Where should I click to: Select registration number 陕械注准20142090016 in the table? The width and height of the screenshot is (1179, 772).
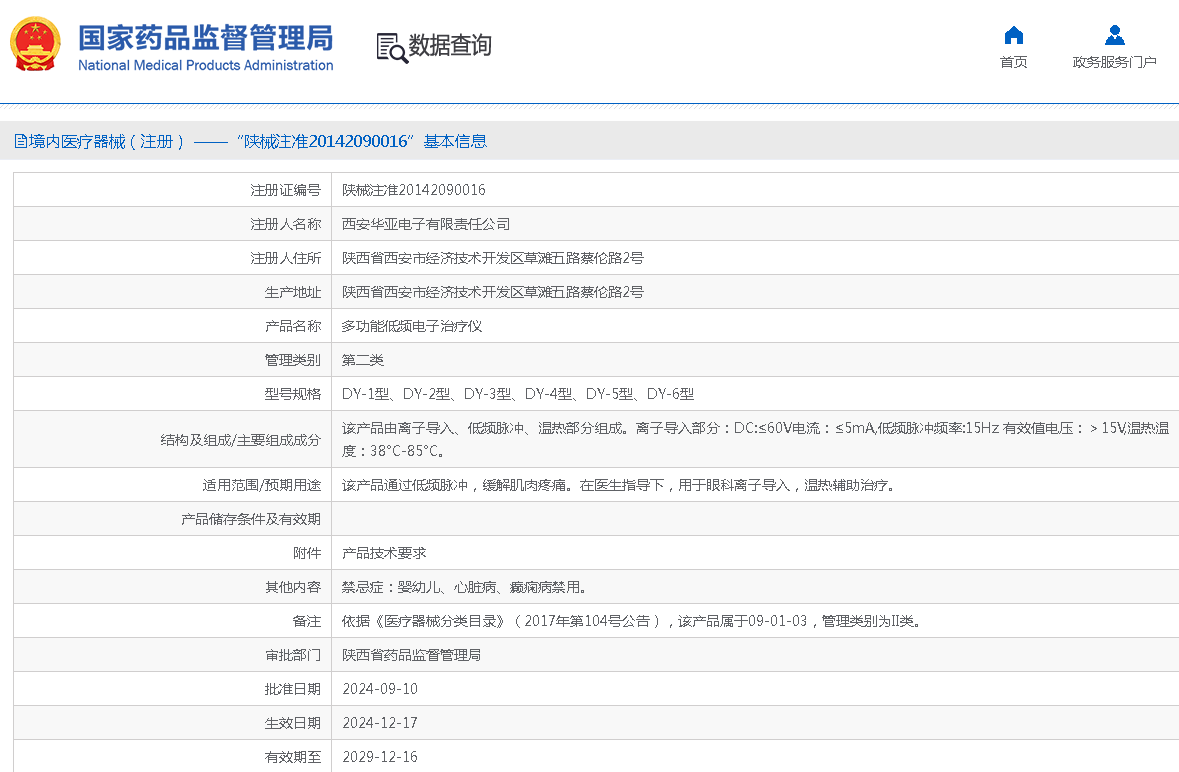(414, 190)
